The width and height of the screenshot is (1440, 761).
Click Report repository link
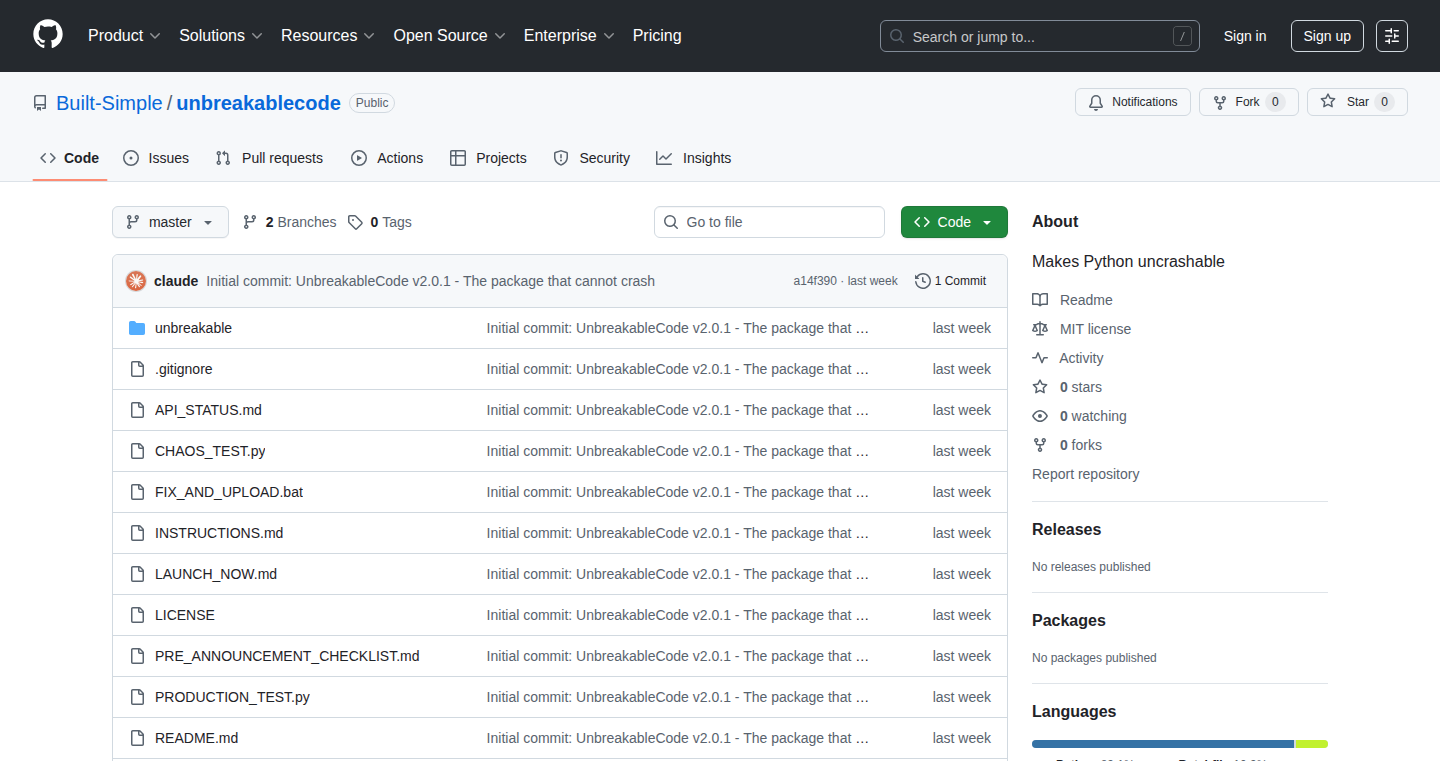pyautogui.click(x=1086, y=474)
